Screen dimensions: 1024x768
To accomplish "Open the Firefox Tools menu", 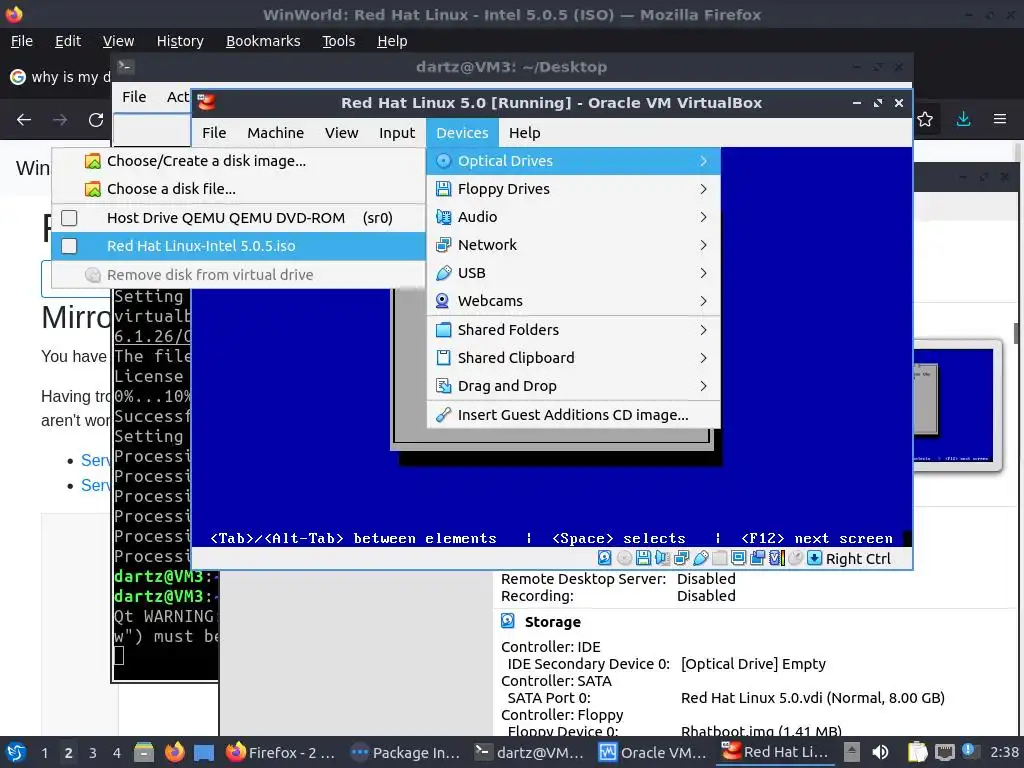I will tap(338, 41).
